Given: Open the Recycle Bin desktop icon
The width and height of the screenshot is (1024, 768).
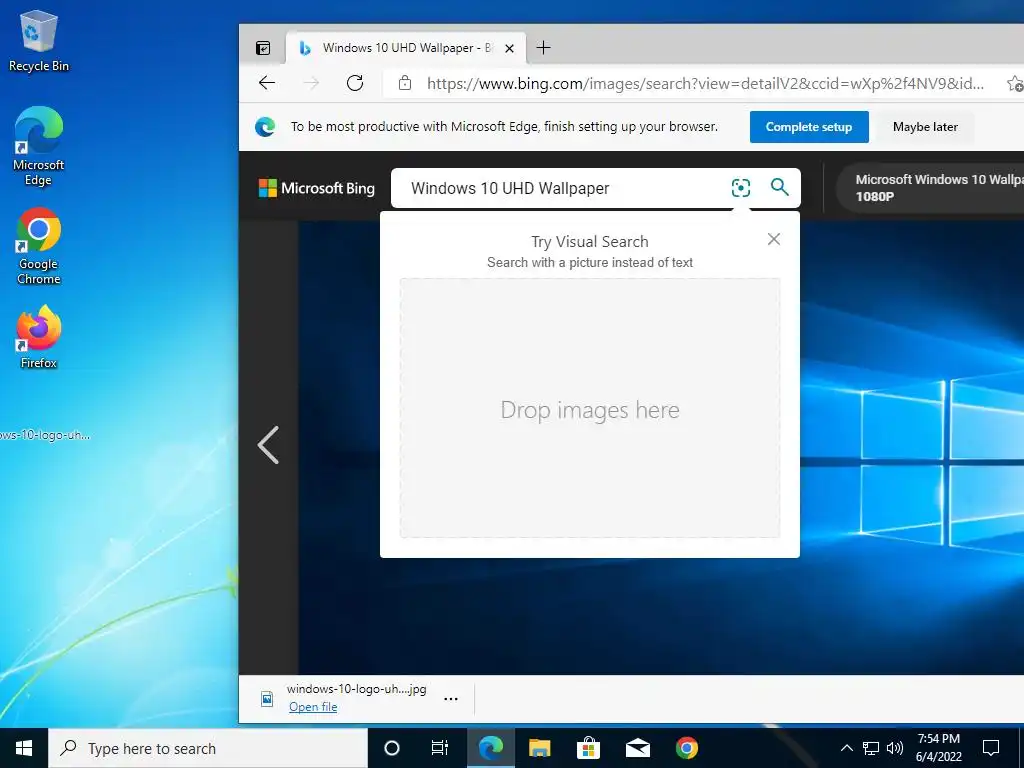Looking at the screenshot, I should [x=39, y=41].
